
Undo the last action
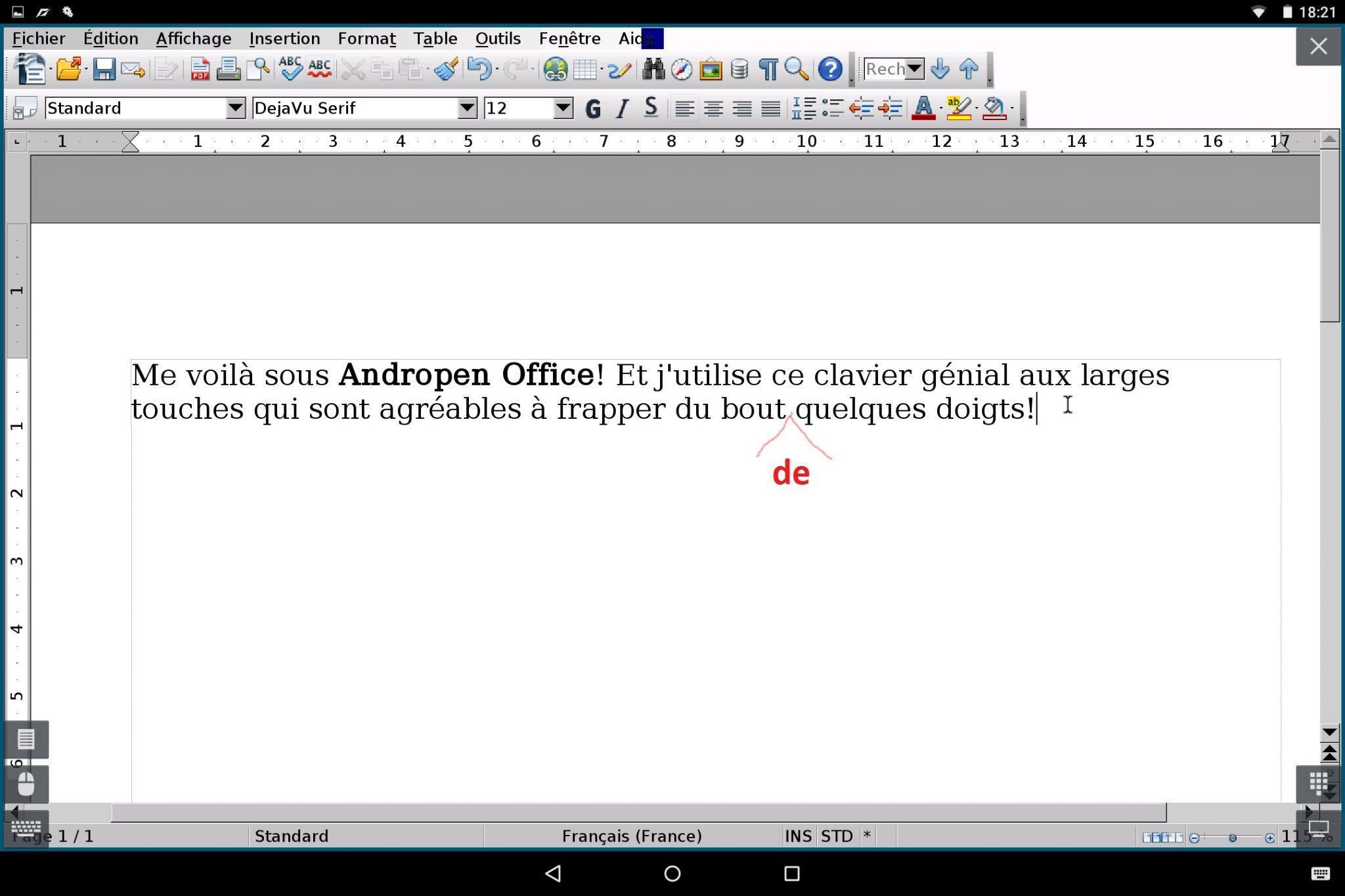tap(480, 69)
